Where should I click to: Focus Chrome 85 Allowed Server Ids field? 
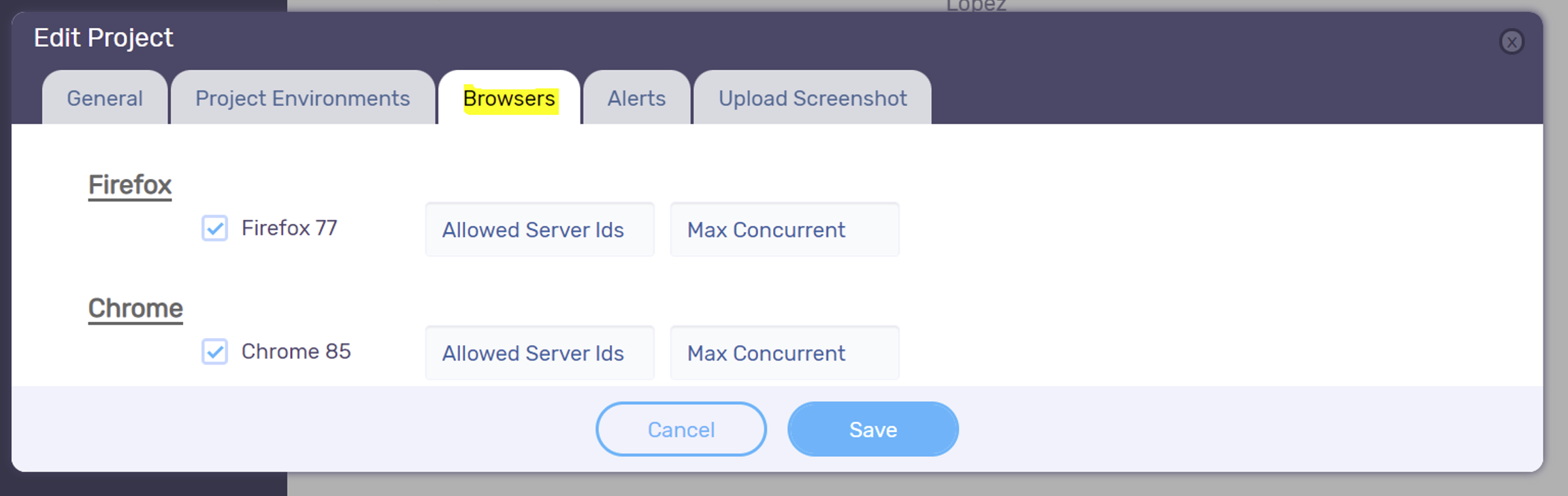pyautogui.click(x=540, y=352)
